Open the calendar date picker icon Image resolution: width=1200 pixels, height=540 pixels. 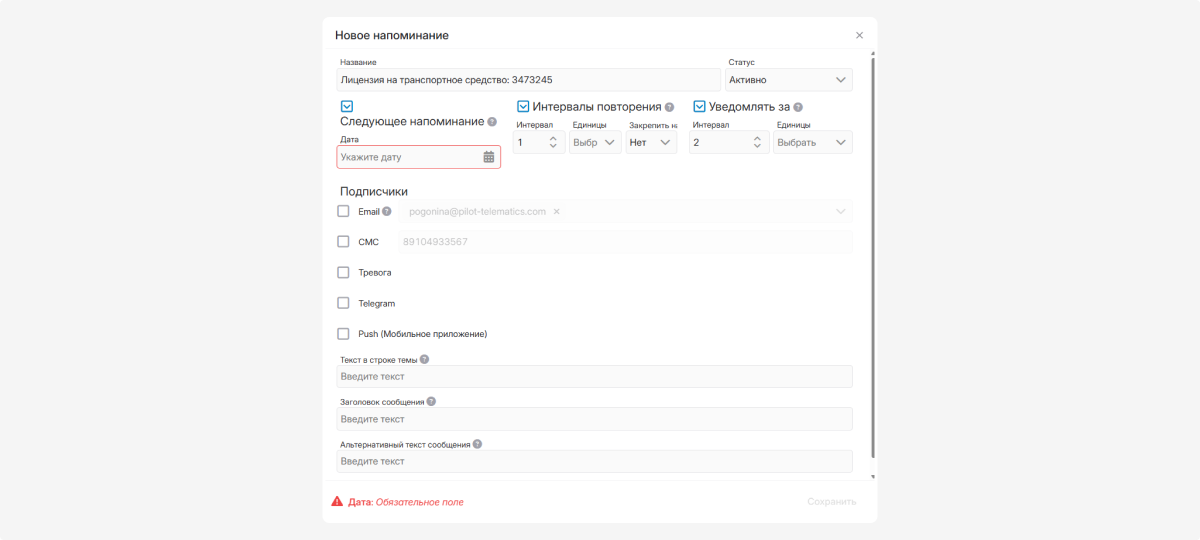[489, 157]
